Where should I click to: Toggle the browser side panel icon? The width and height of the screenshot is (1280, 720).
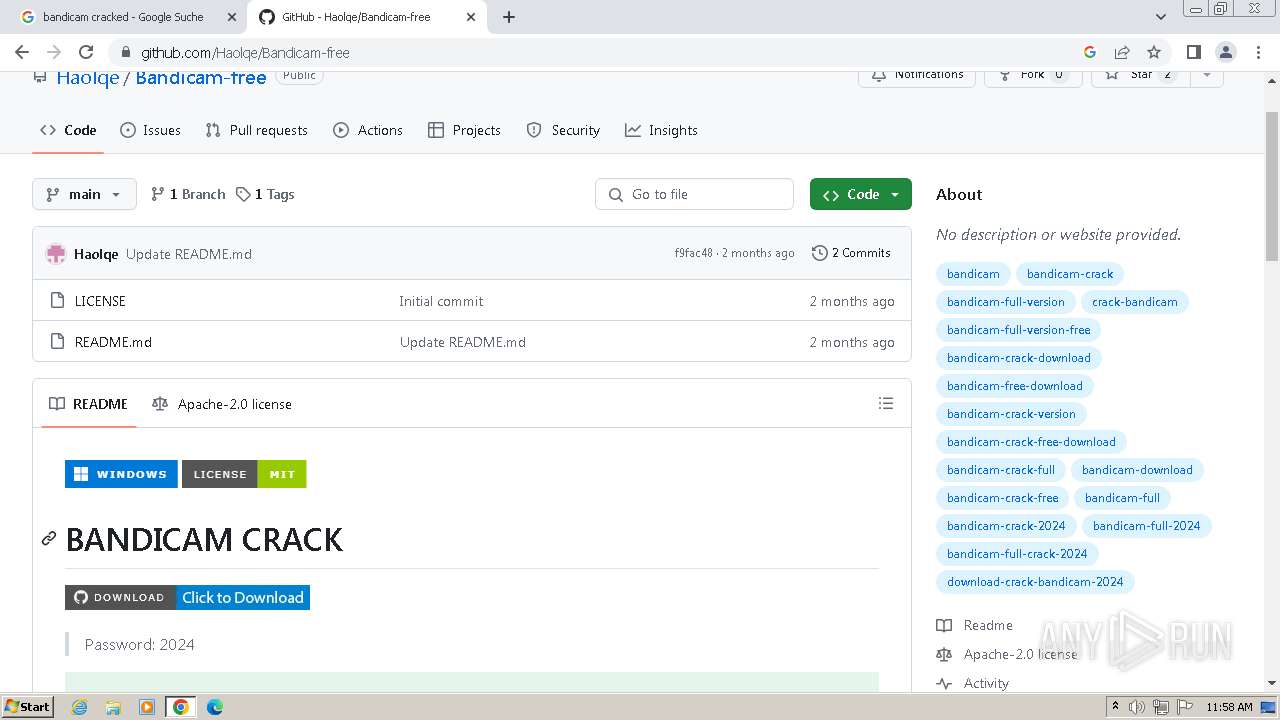pyautogui.click(x=1193, y=52)
